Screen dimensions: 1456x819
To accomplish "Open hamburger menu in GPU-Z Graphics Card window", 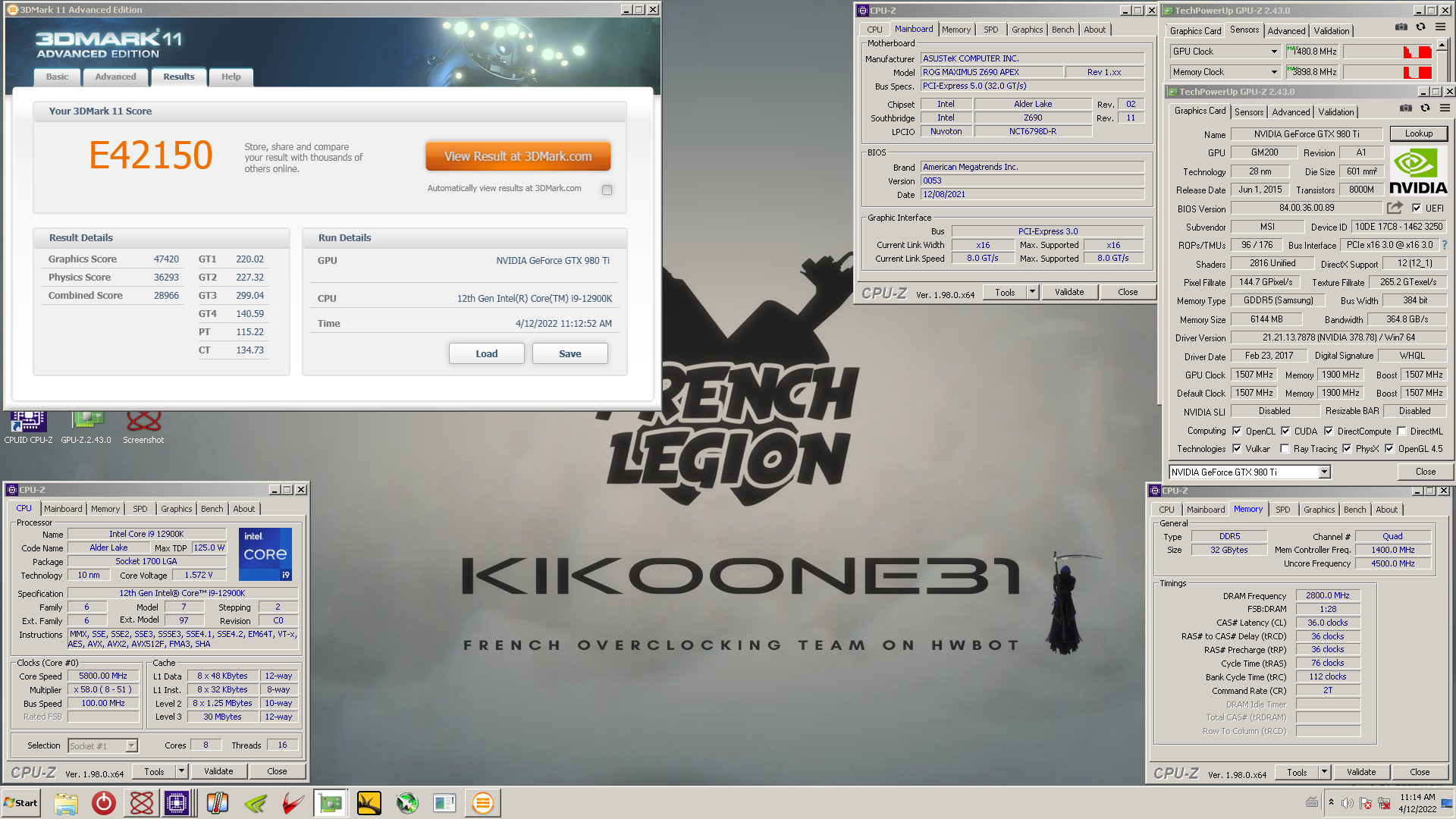I will click(1445, 108).
